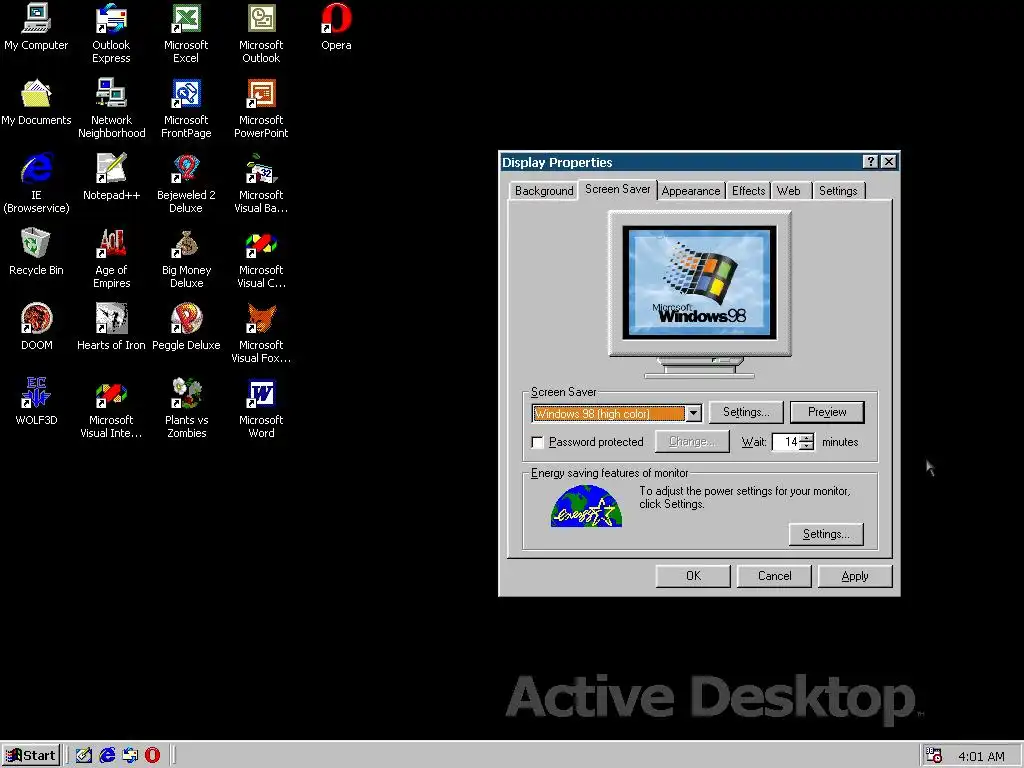Increase the Wait minutes with up arrow
The width and height of the screenshot is (1024, 768).
point(807,438)
